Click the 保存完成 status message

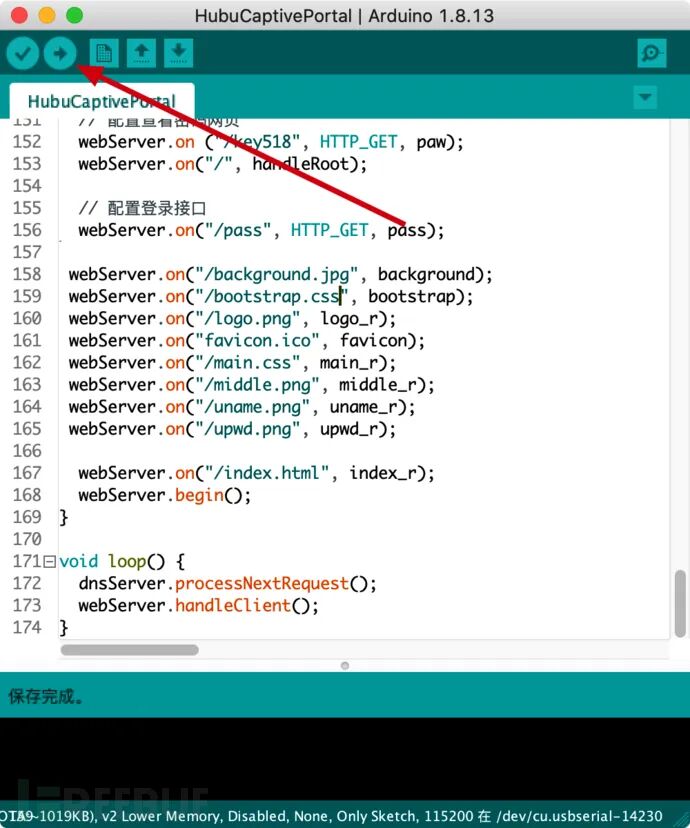[45, 697]
